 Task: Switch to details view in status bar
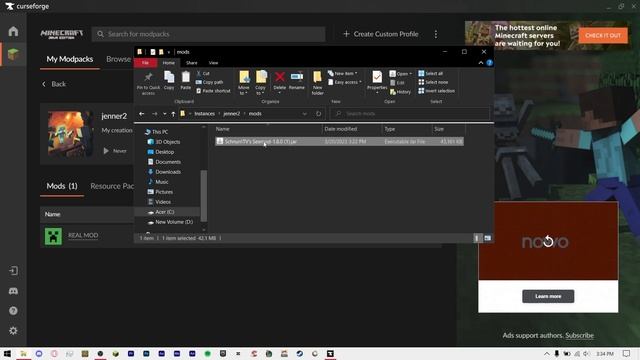tap(477, 238)
